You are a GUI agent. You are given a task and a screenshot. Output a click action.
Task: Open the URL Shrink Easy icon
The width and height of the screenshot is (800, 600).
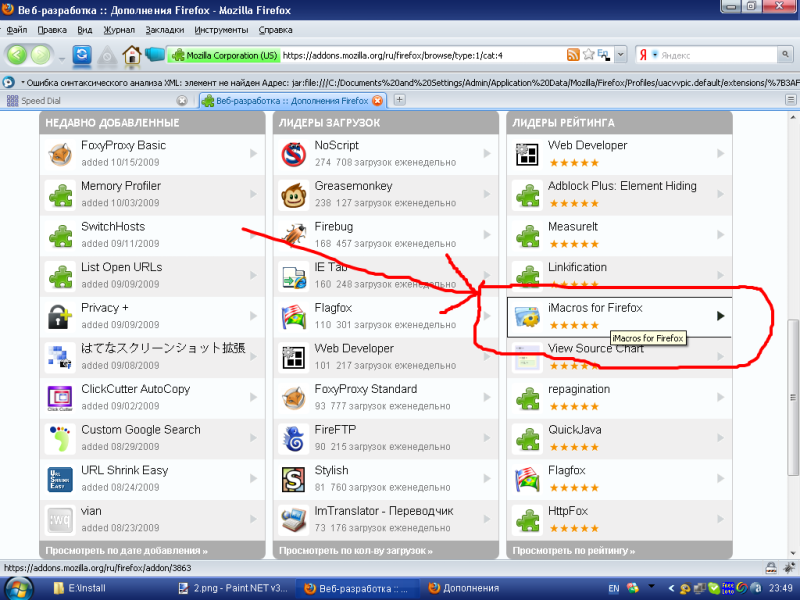coord(60,479)
